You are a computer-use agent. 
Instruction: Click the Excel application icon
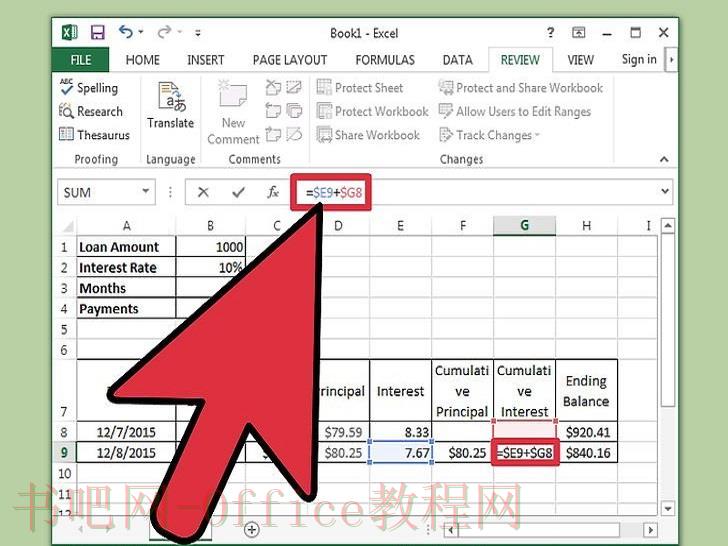click(70, 33)
